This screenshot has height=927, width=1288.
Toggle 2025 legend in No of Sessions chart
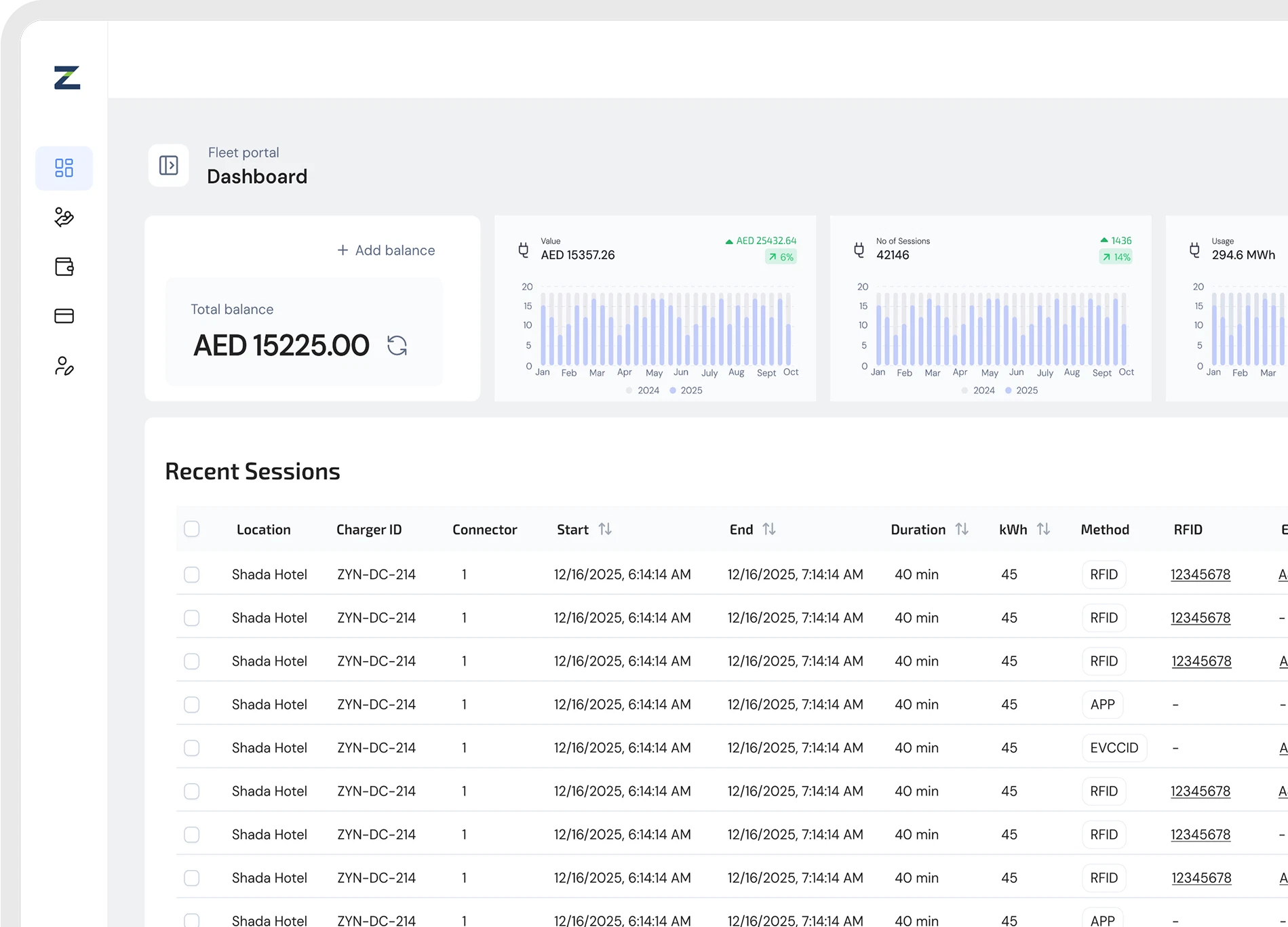point(1021,391)
